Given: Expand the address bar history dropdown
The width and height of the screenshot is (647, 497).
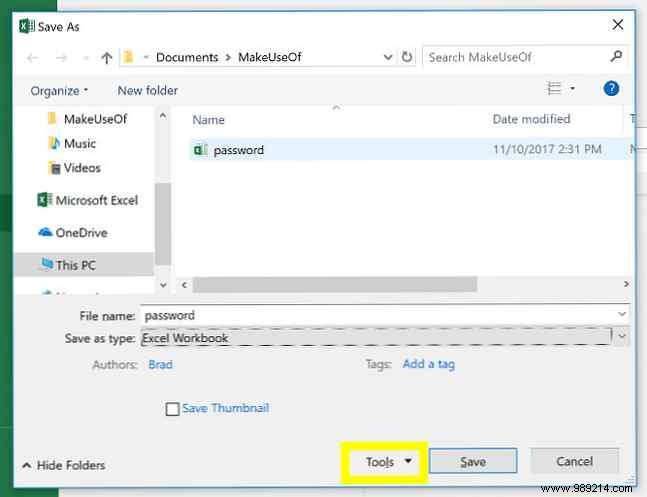Looking at the screenshot, I should [388, 57].
